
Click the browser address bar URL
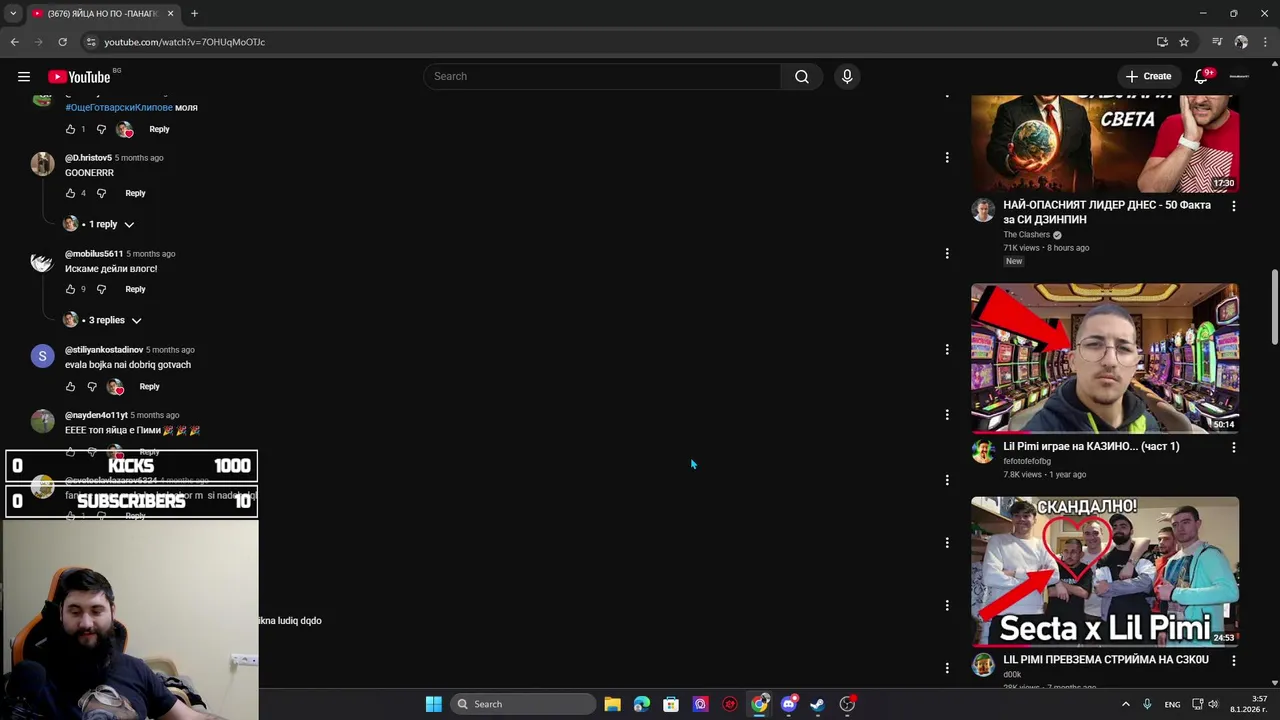[x=185, y=42]
